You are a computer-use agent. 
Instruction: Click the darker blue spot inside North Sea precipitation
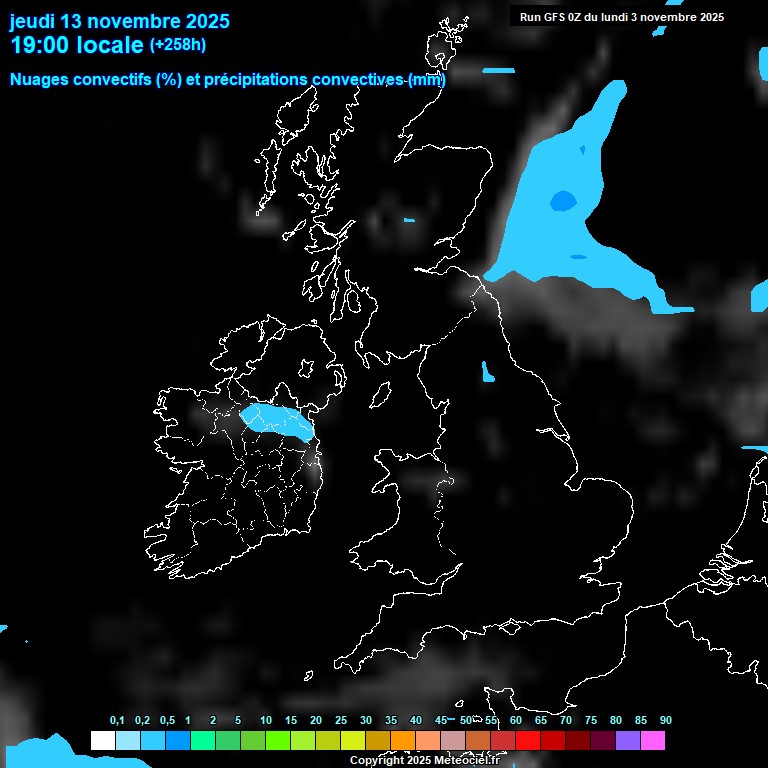[563, 202]
